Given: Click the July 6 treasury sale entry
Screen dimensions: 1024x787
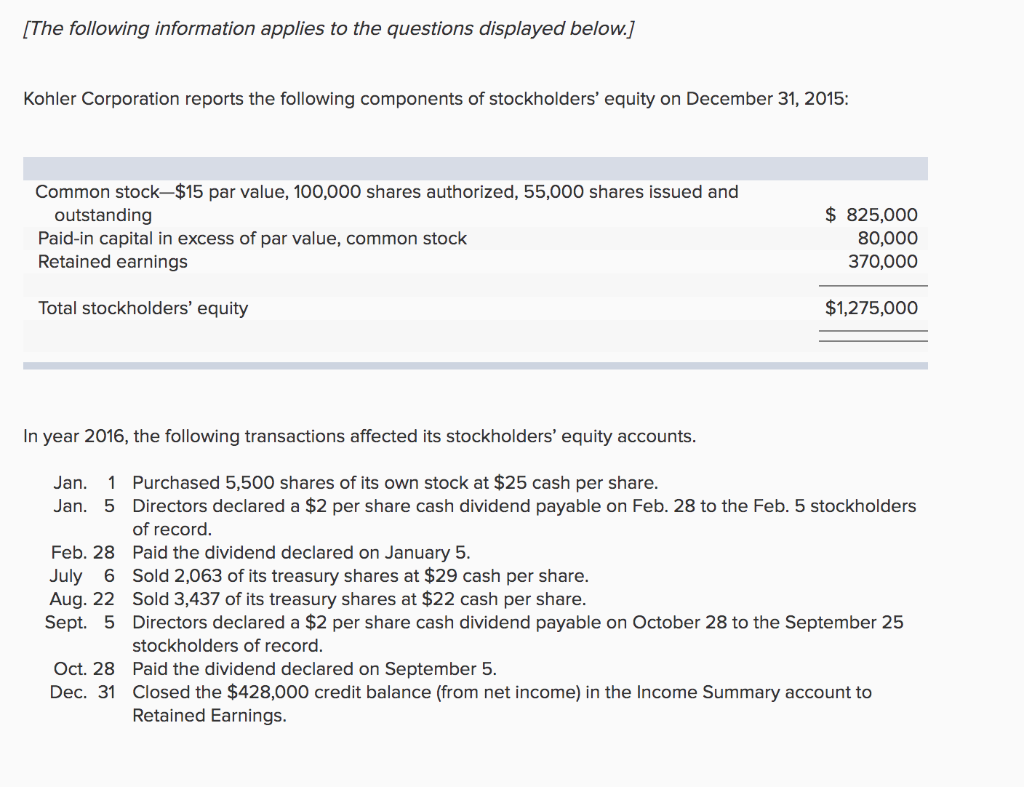Looking at the screenshot, I should (360, 576).
